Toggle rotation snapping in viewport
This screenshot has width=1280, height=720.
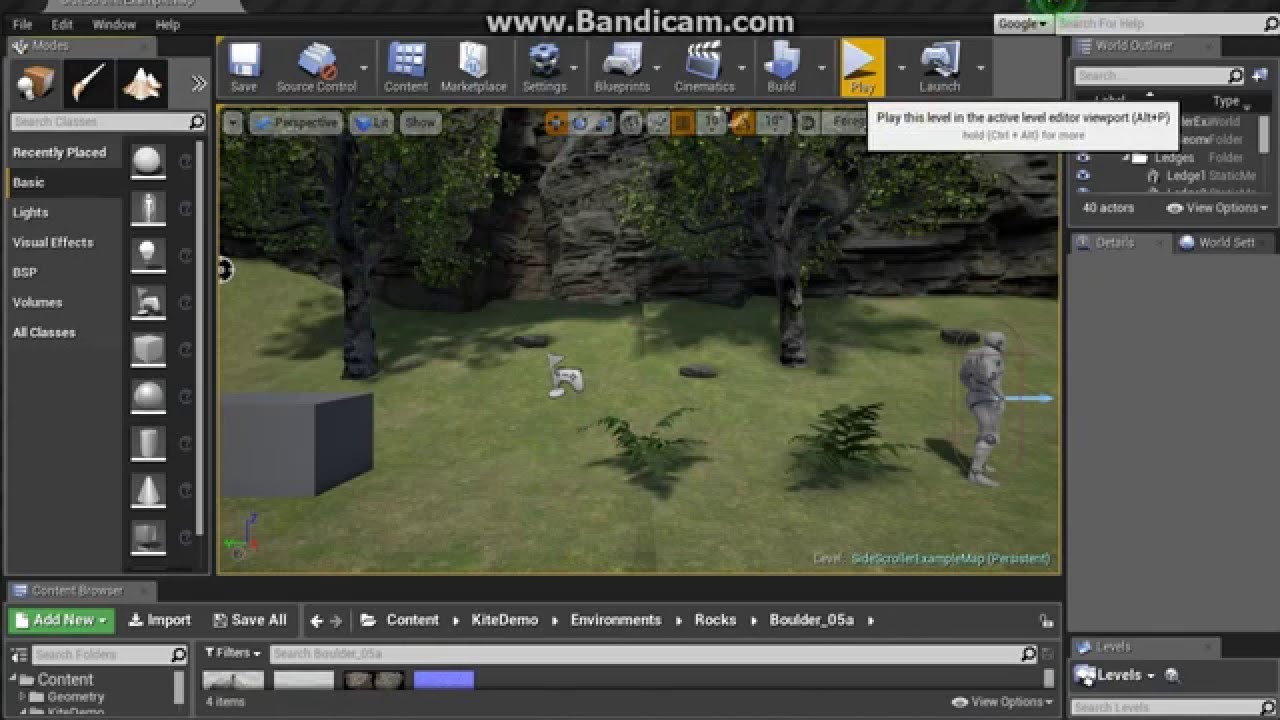(x=742, y=123)
